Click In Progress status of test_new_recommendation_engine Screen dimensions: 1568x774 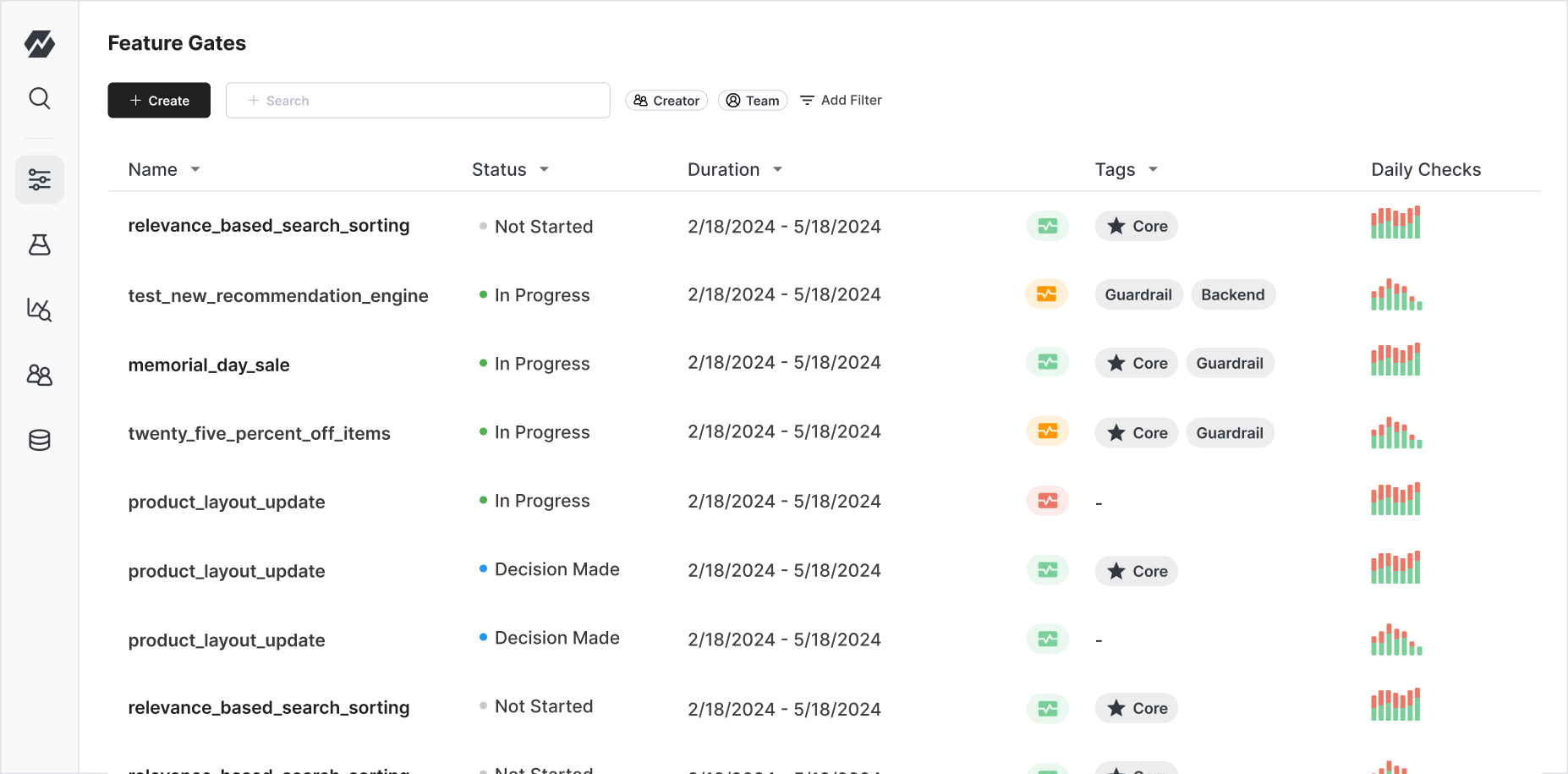pos(535,294)
